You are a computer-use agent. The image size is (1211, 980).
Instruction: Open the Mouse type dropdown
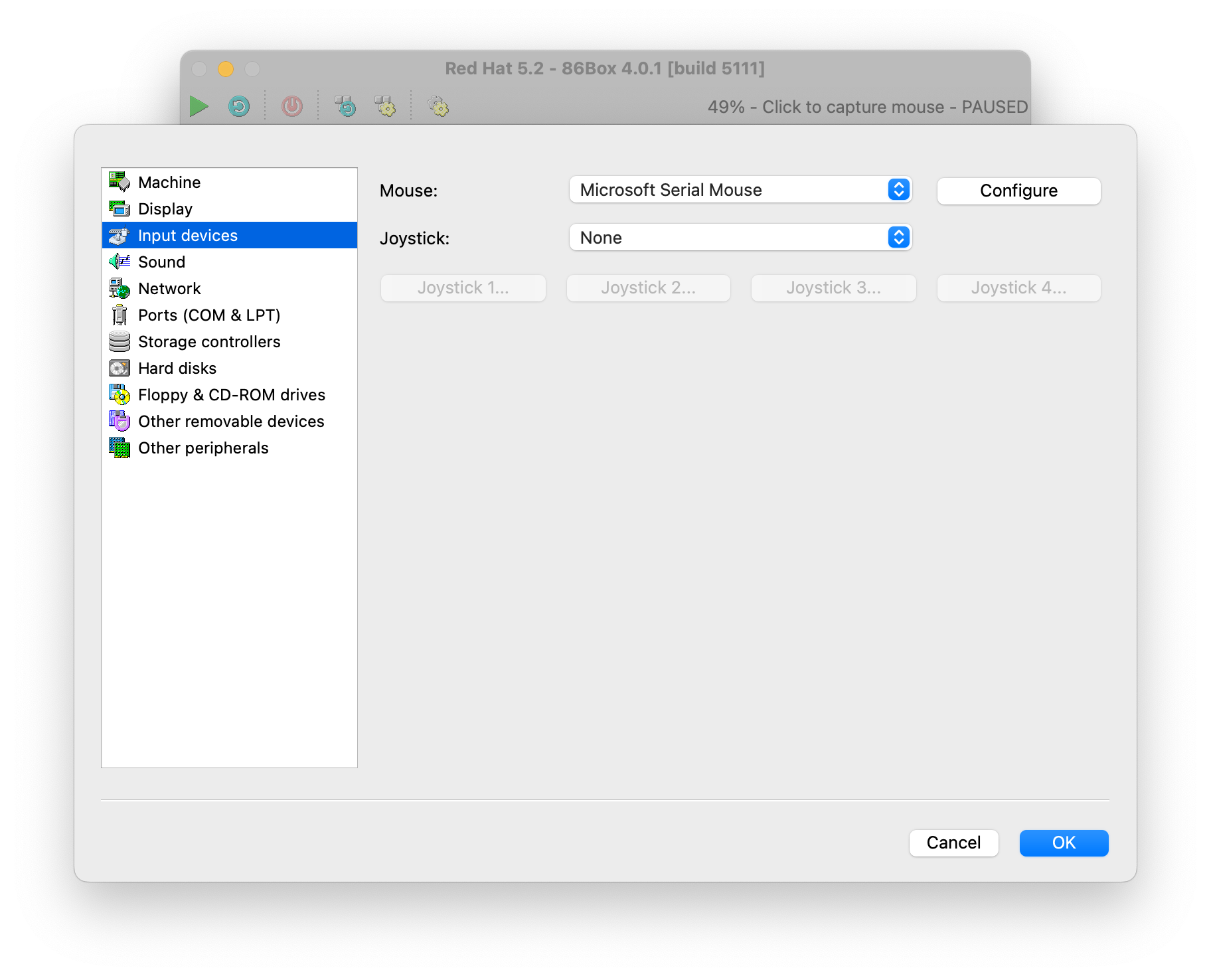(740, 190)
